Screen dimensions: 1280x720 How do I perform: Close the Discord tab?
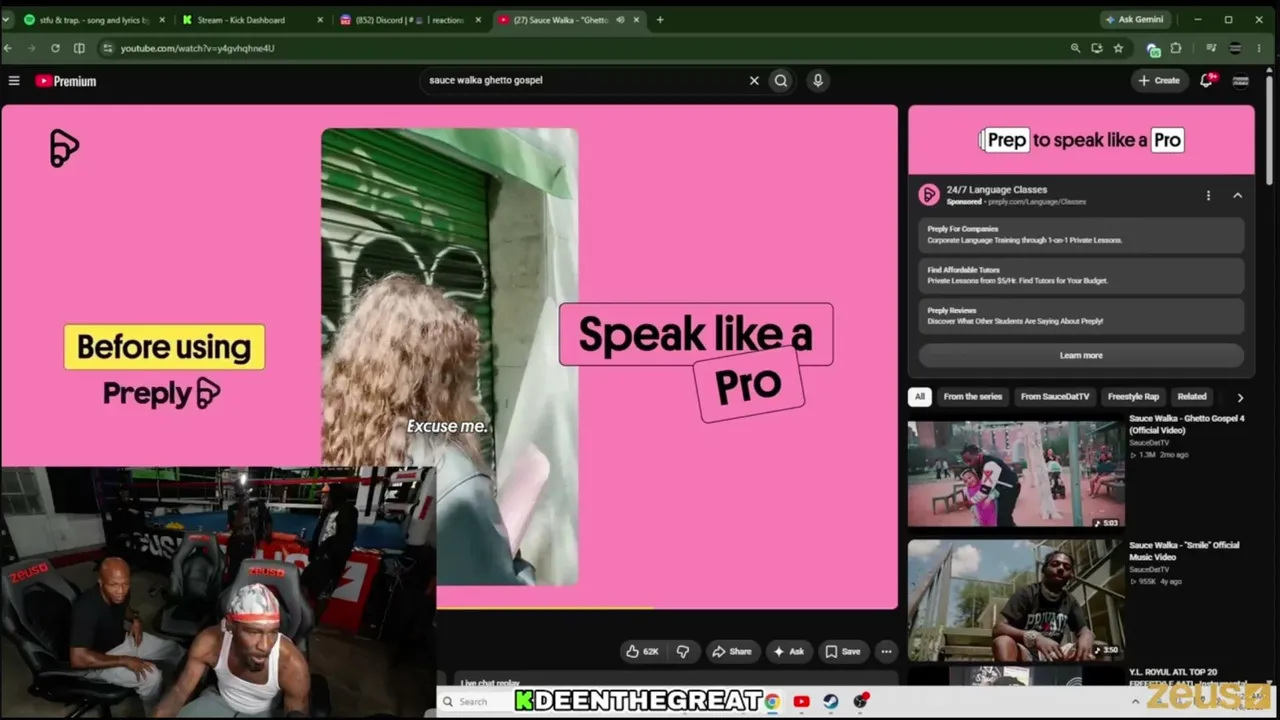[479, 20]
